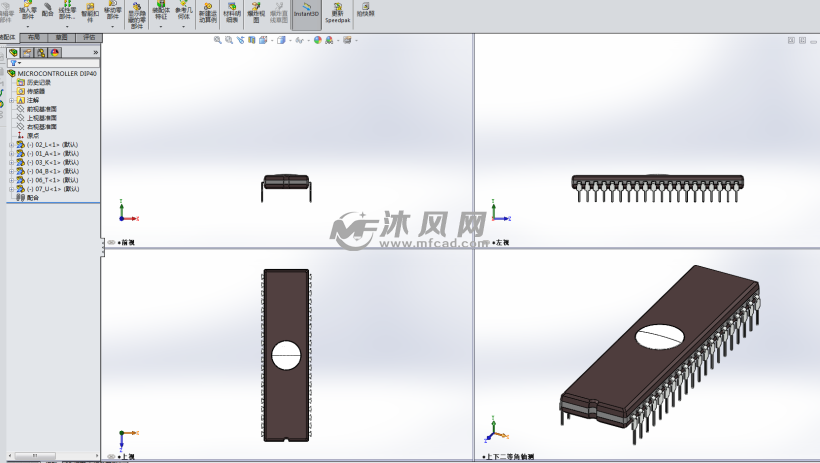820x463 pixels.
Task: Select Right Plane (右视基准面) tree item
Action: coord(37,127)
